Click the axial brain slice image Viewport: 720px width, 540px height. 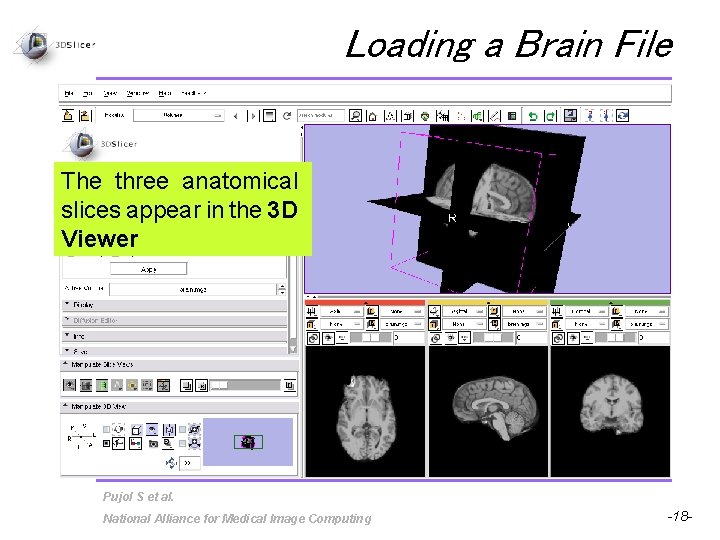coord(366,411)
